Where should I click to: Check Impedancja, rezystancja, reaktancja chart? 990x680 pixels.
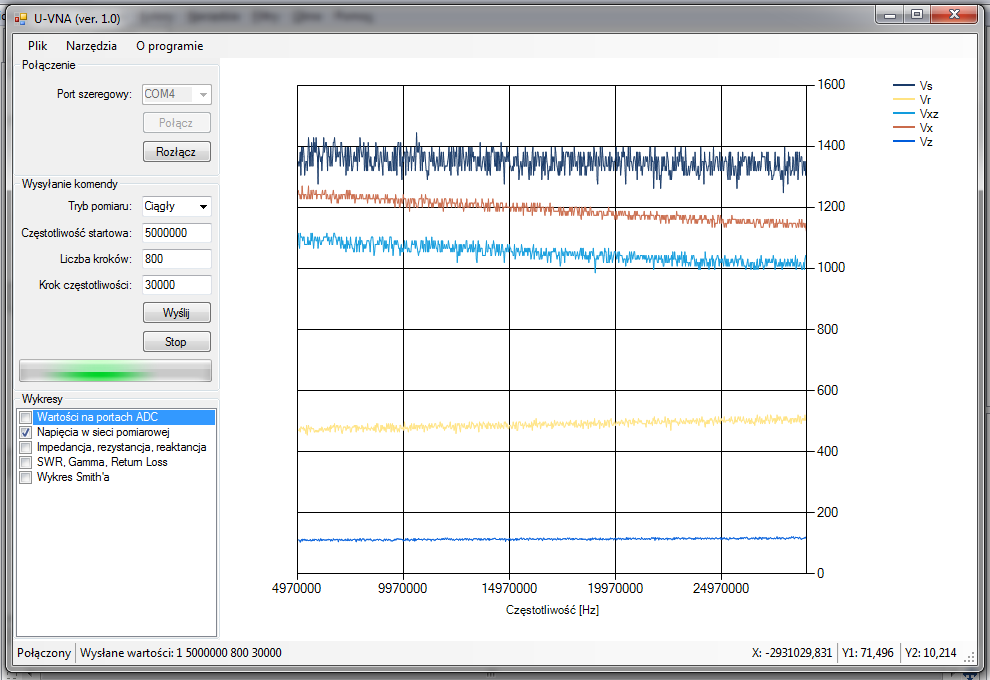pyautogui.click(x=26, y=447)
